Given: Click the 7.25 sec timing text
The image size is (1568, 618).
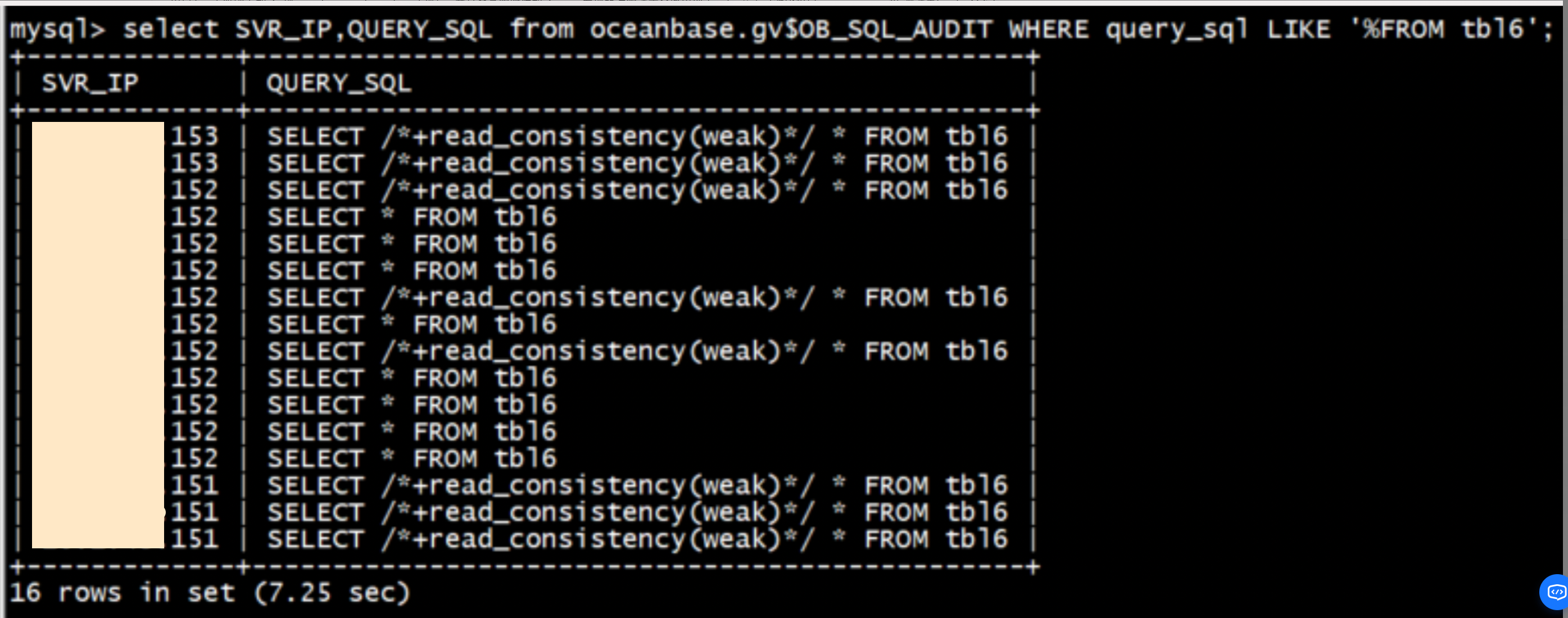Looking at the screenshot, I should [332, 593].
